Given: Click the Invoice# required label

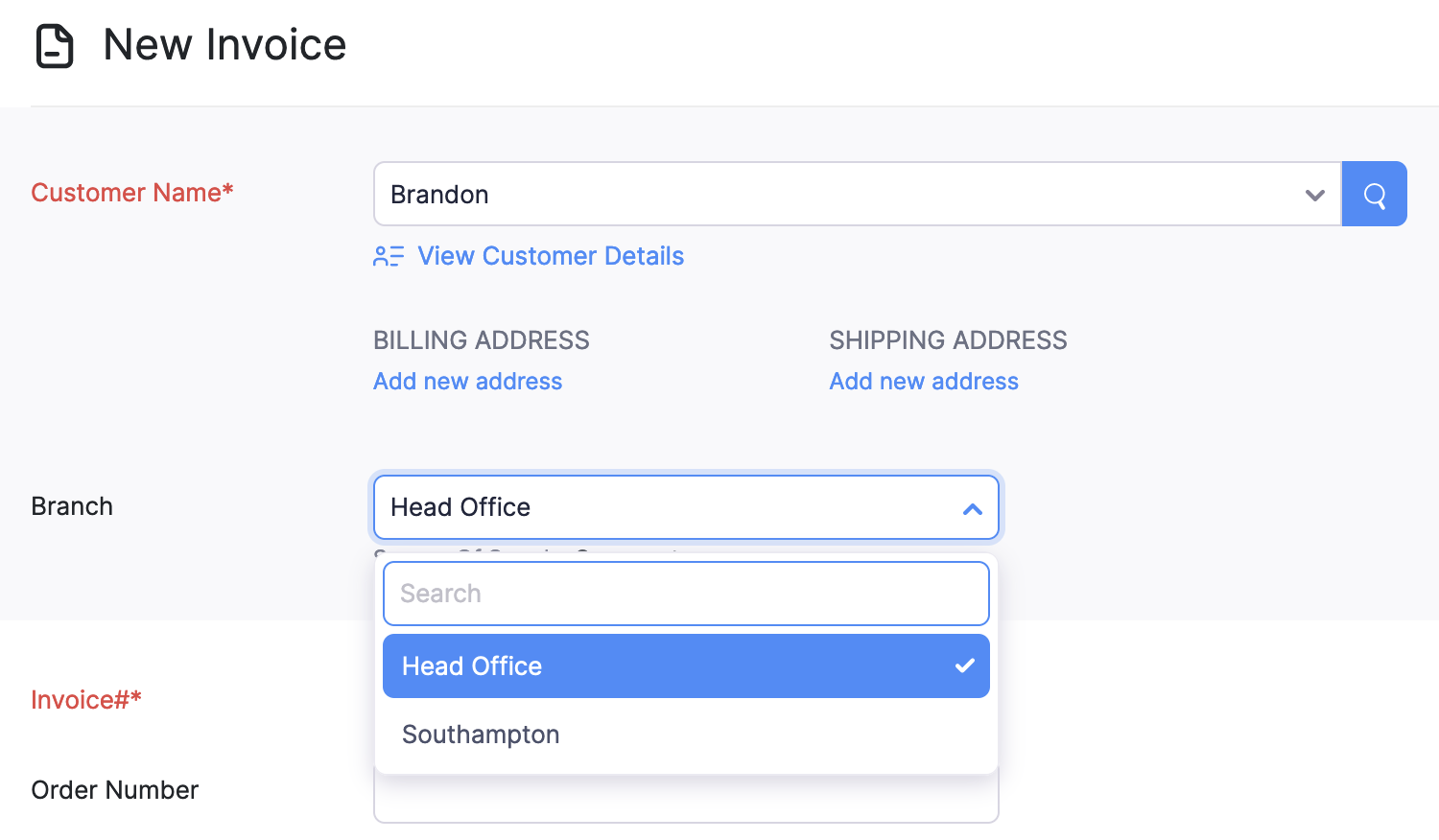Looking at the screenshot, I should point(86,700).
